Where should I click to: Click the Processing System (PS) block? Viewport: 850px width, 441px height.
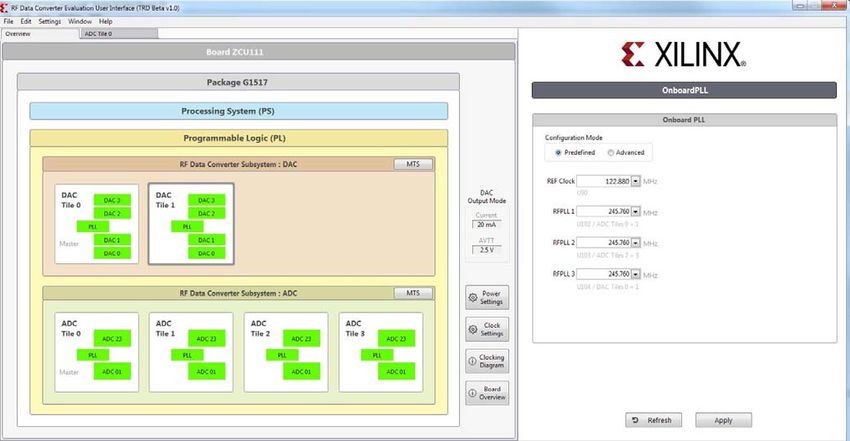pyautogui.click(x=239, y=111)
